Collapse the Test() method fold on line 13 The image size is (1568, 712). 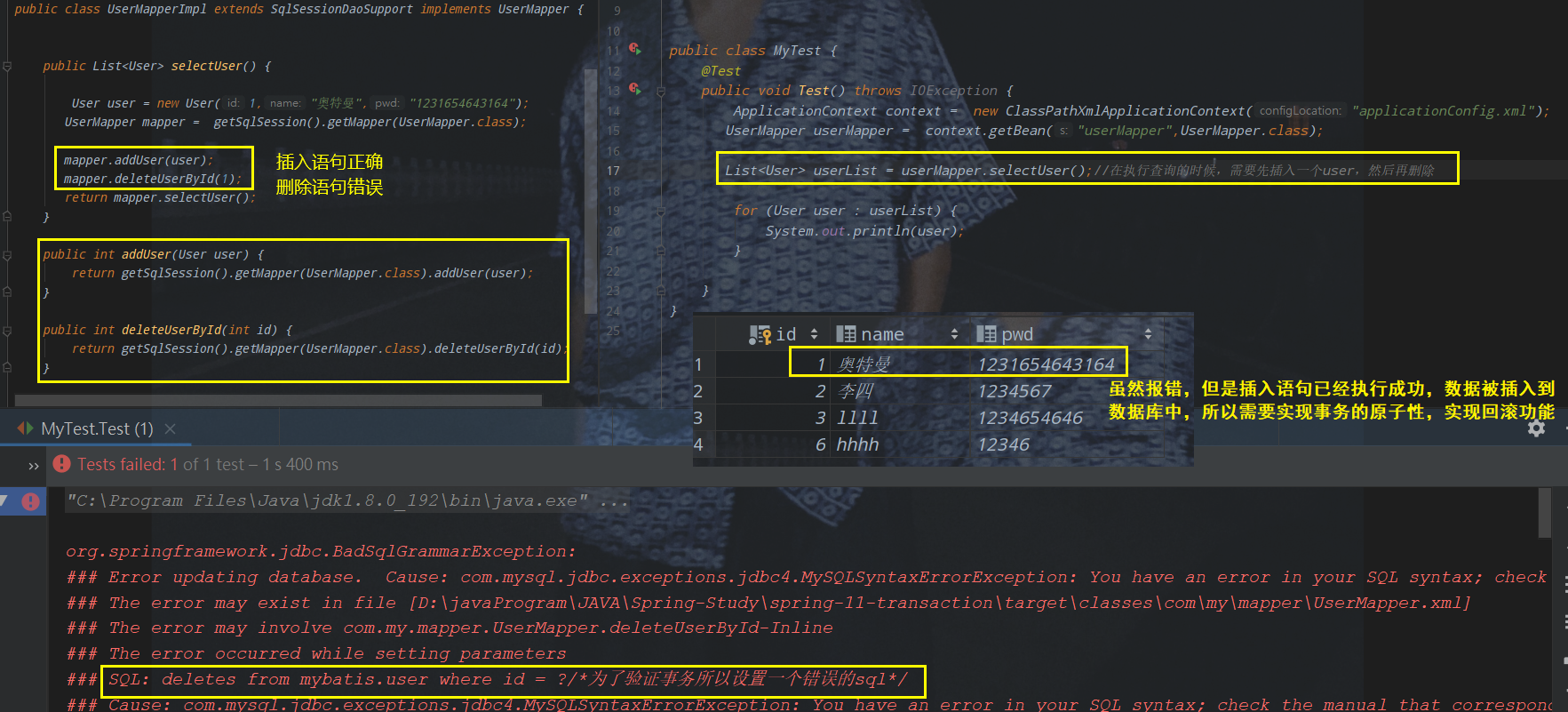pos(661,91)
